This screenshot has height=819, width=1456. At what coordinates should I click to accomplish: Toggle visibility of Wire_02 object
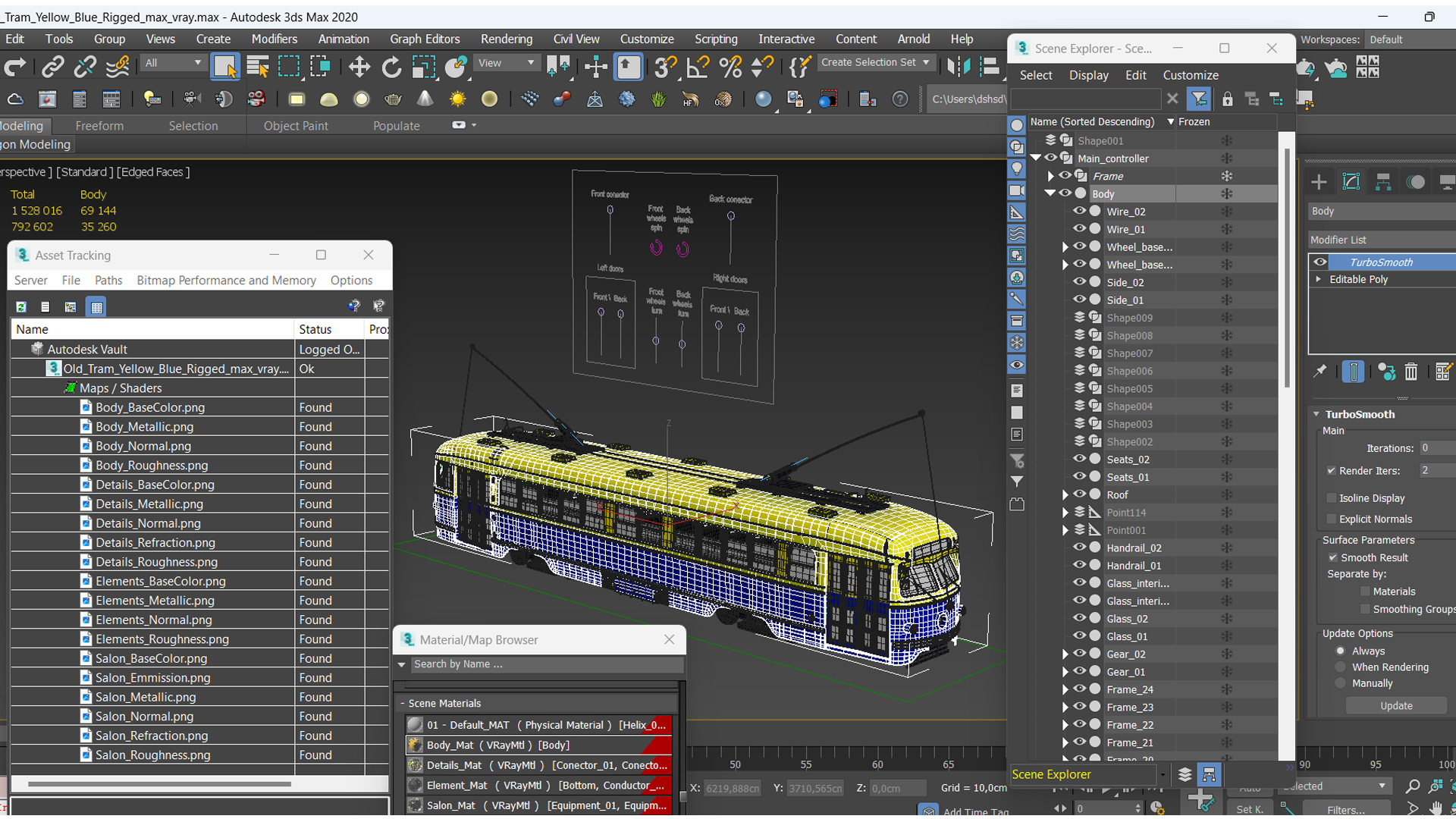click(1080, 211)
